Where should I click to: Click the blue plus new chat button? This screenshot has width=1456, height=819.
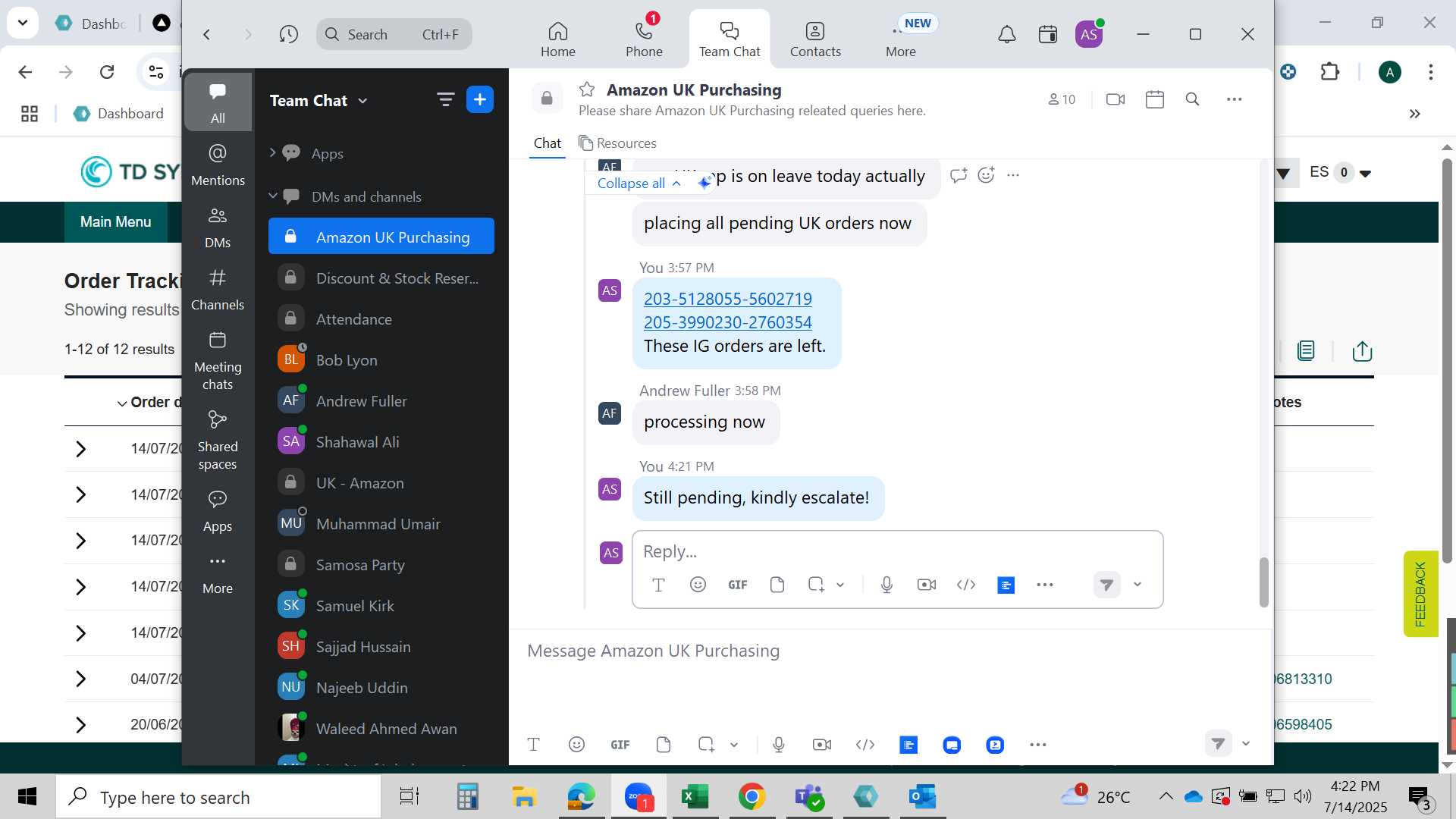click(x=480, y=99)
